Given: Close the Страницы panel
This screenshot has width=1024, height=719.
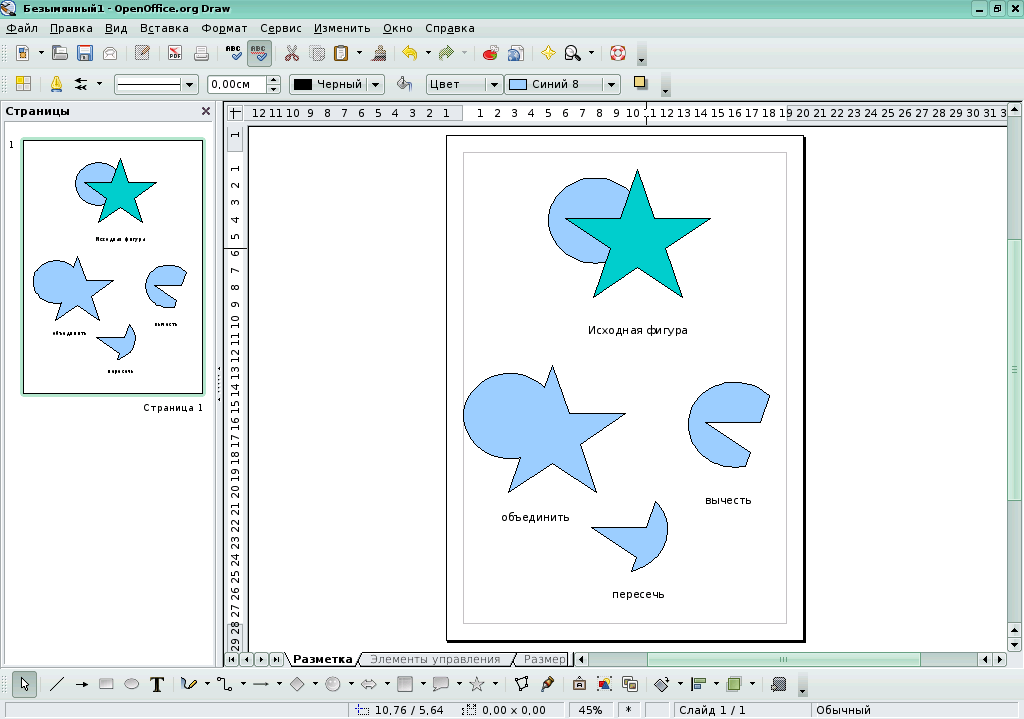Looking at the screenshot, I should pos(206,111).
